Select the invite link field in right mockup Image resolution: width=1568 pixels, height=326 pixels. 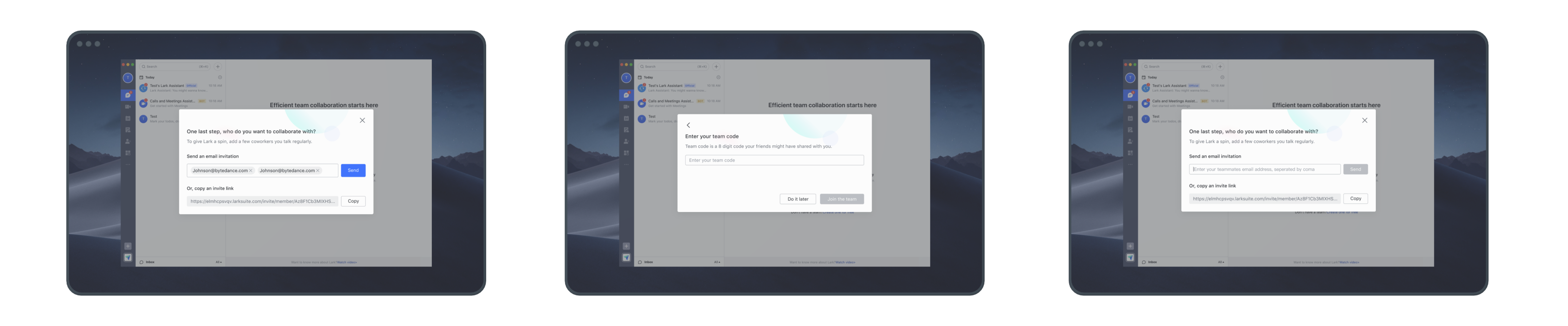pyautogui.click(x=1265, y=198)
